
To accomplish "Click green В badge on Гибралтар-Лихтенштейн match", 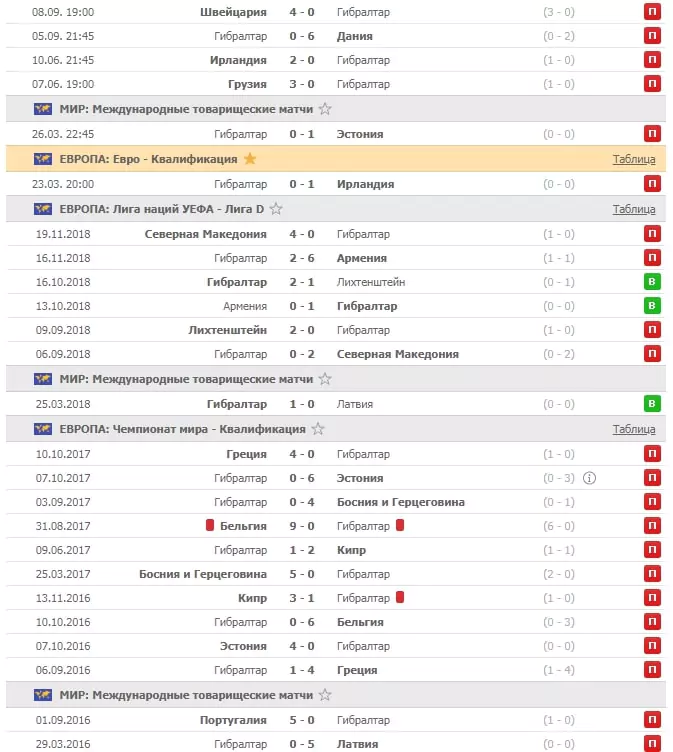I will (x=652, y=282).
